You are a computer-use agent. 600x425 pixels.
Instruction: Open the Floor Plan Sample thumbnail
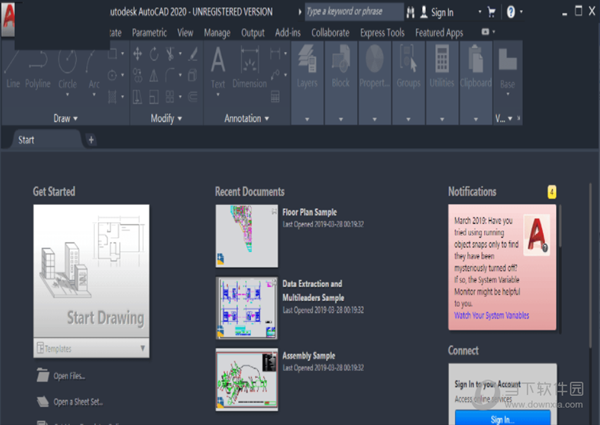pyautogui.click(x=247, y=236)
